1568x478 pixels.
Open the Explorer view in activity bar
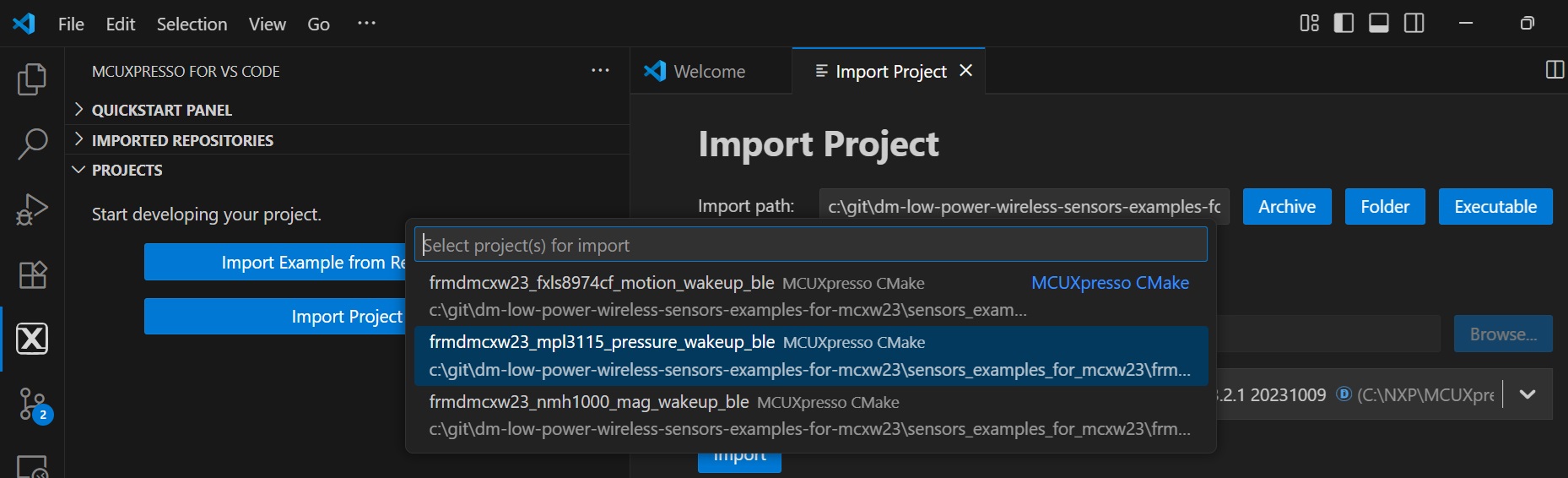tap(32, 79)
